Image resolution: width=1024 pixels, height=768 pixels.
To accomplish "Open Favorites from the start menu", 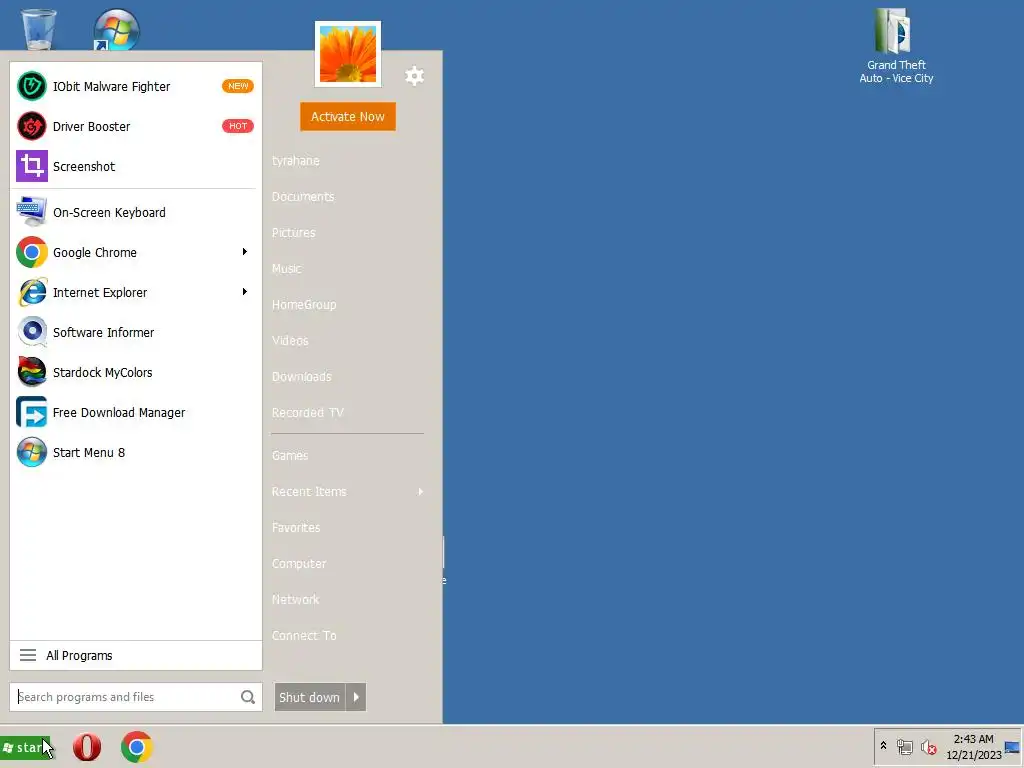I will tap(296, 527).
